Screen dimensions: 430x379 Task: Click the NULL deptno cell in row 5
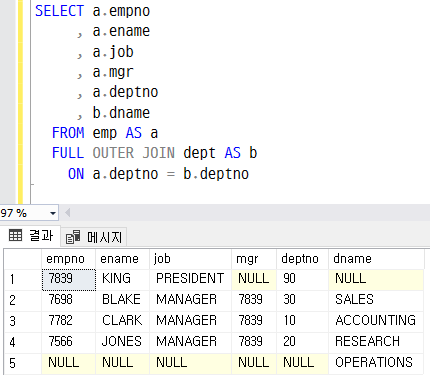tap(302, 363)
